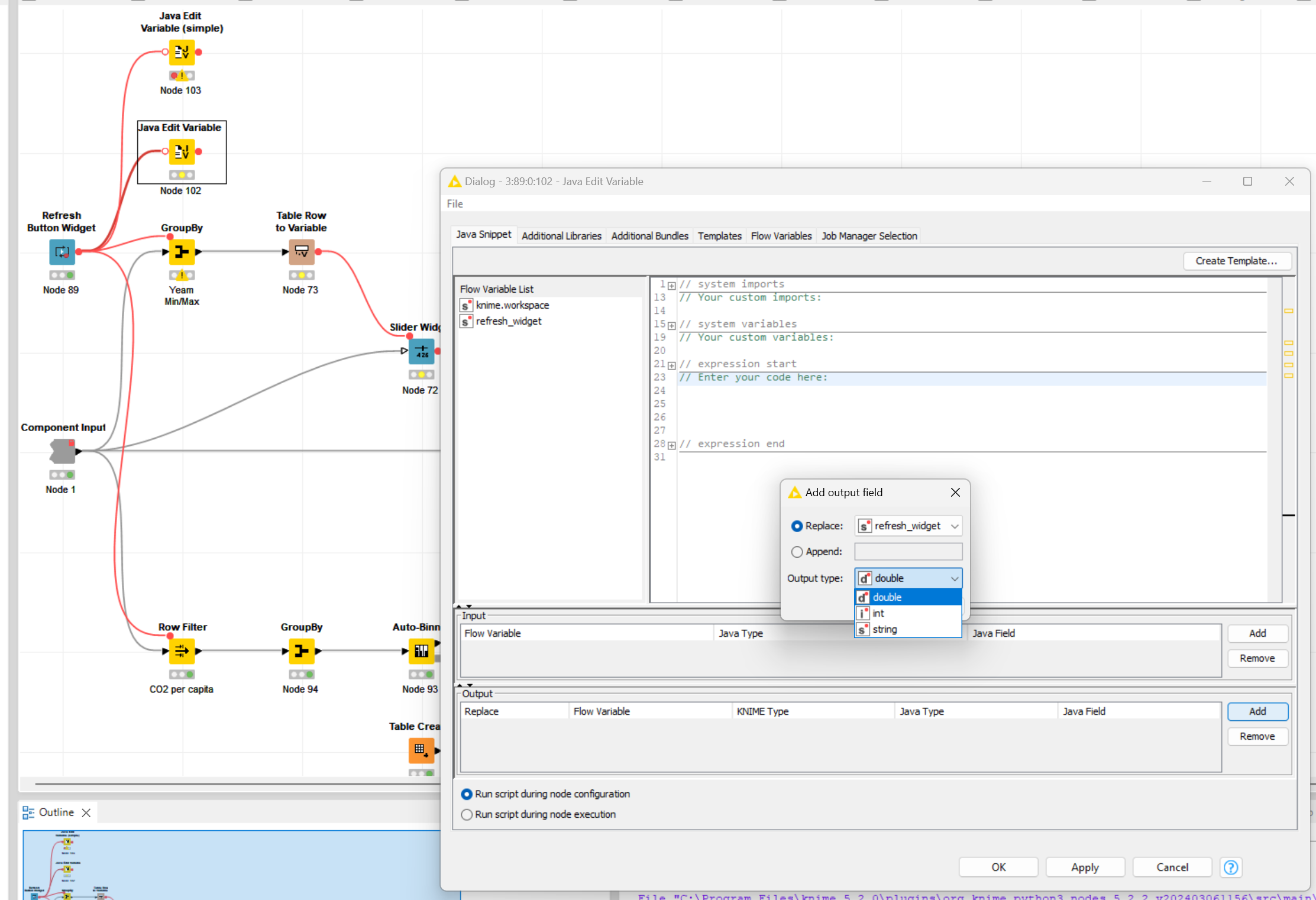Click the Flow Variable column header in Output table
Screen dimensions: 1316x900
651,711
